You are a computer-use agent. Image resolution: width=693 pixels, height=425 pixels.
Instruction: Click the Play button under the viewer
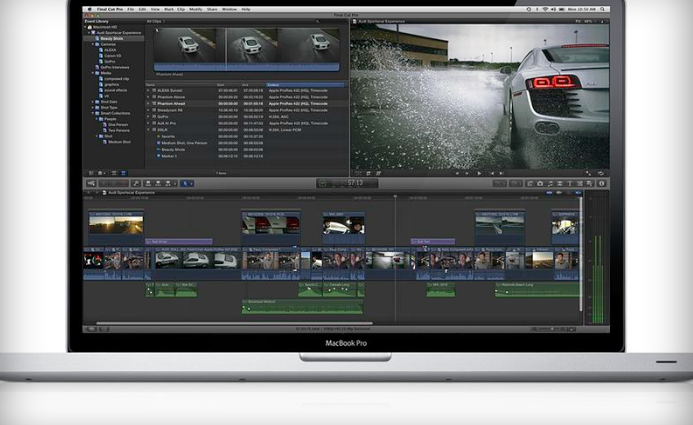pyautogui.click(x=479, y=173)
